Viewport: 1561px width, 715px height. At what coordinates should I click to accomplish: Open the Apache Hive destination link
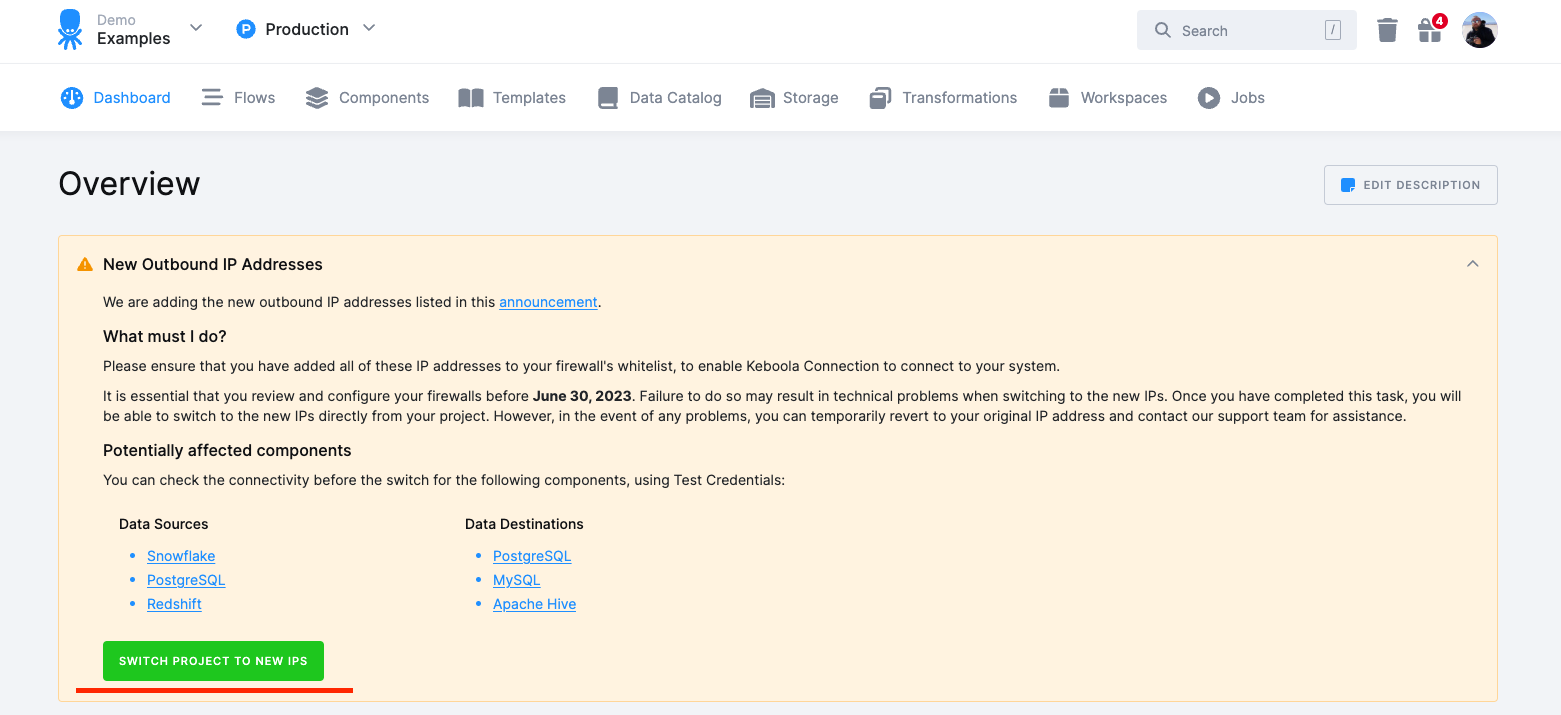[534, 604]
